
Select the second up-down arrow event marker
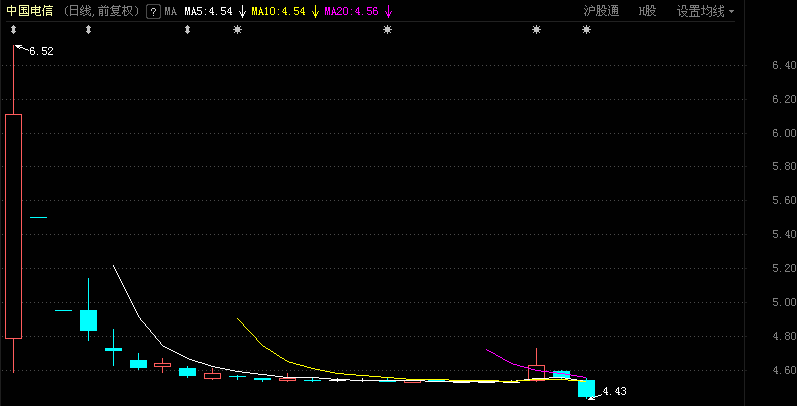click(88, 30)
